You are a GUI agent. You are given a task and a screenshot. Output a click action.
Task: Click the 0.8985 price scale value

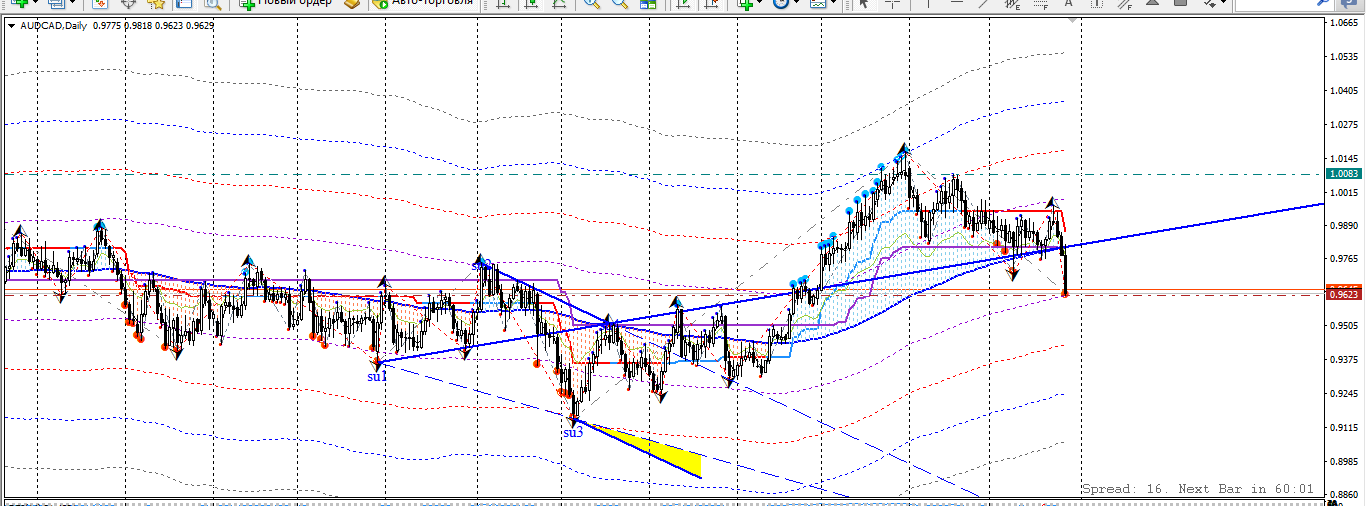1346,461
